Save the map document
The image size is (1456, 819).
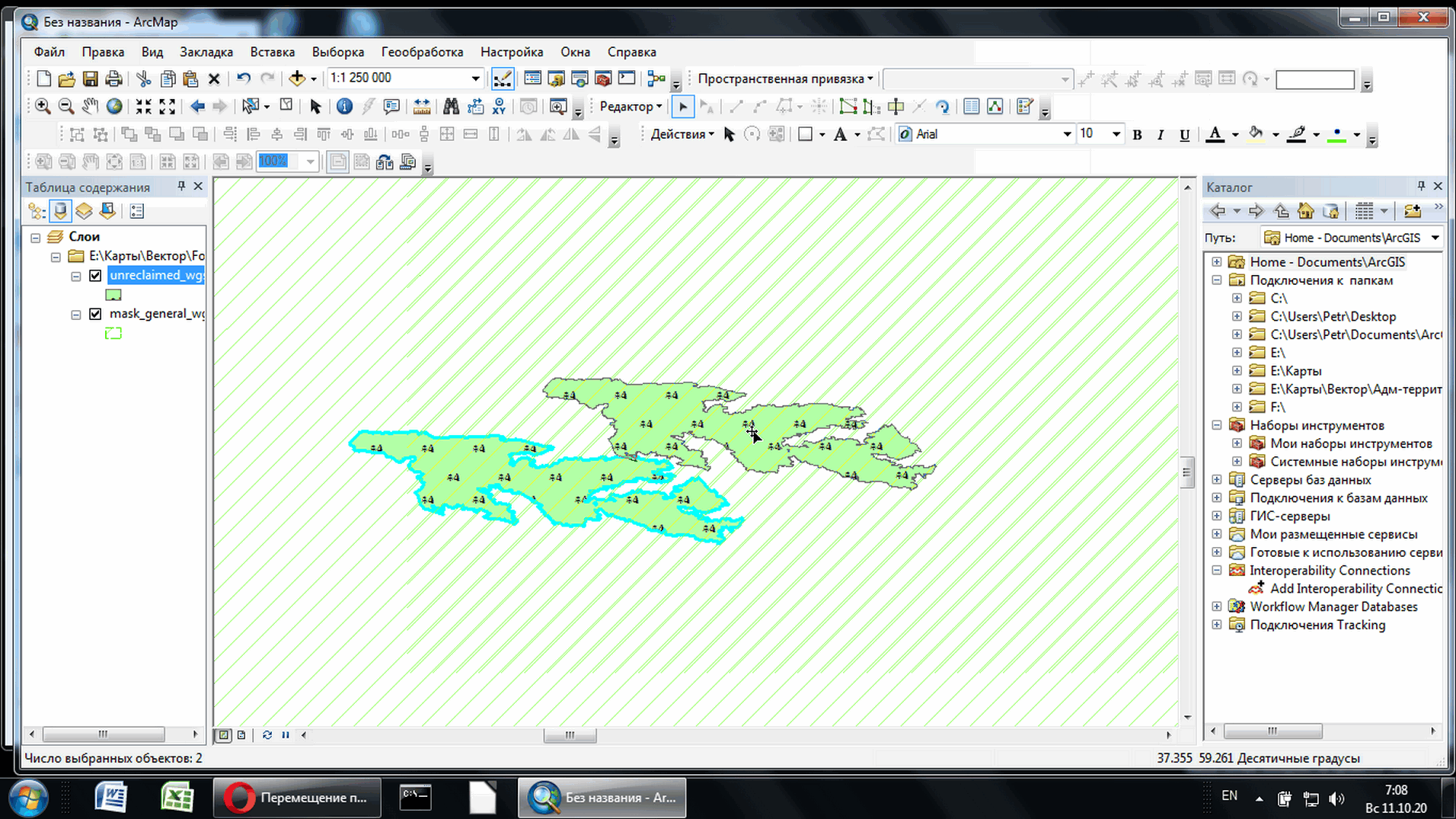click(90, 78)
